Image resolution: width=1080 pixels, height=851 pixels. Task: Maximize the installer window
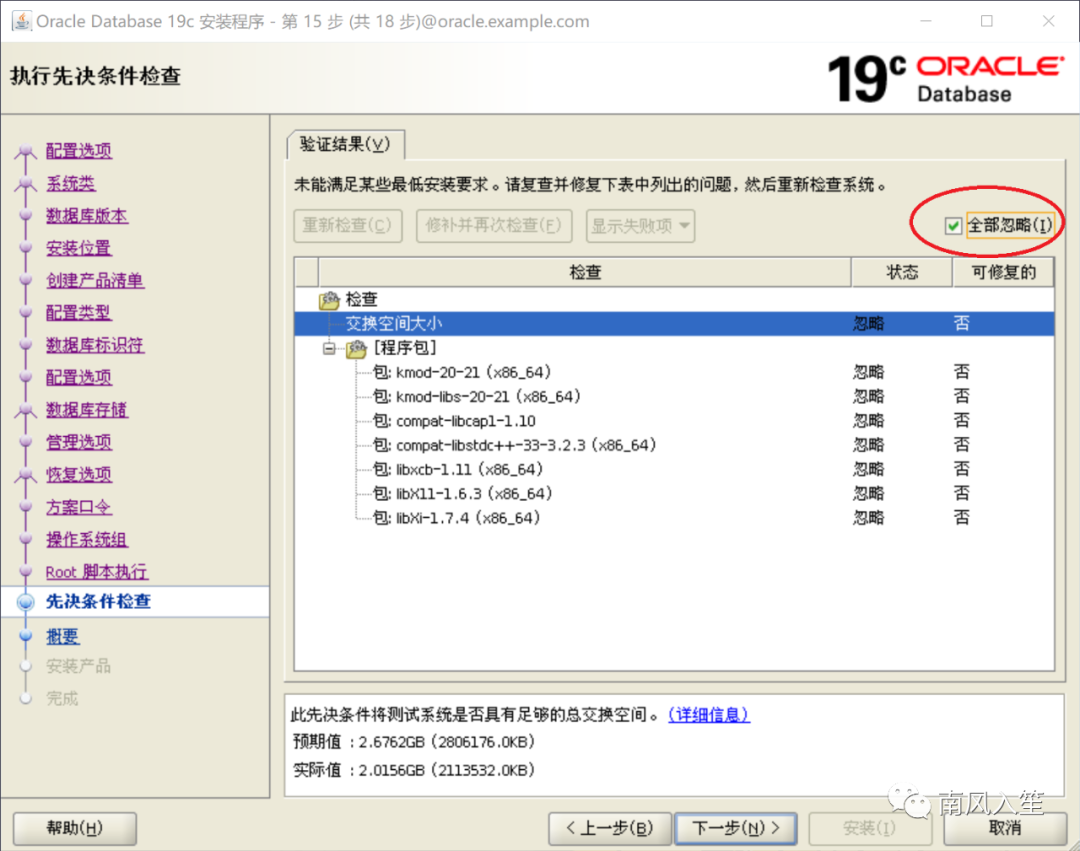pos(986,21)
